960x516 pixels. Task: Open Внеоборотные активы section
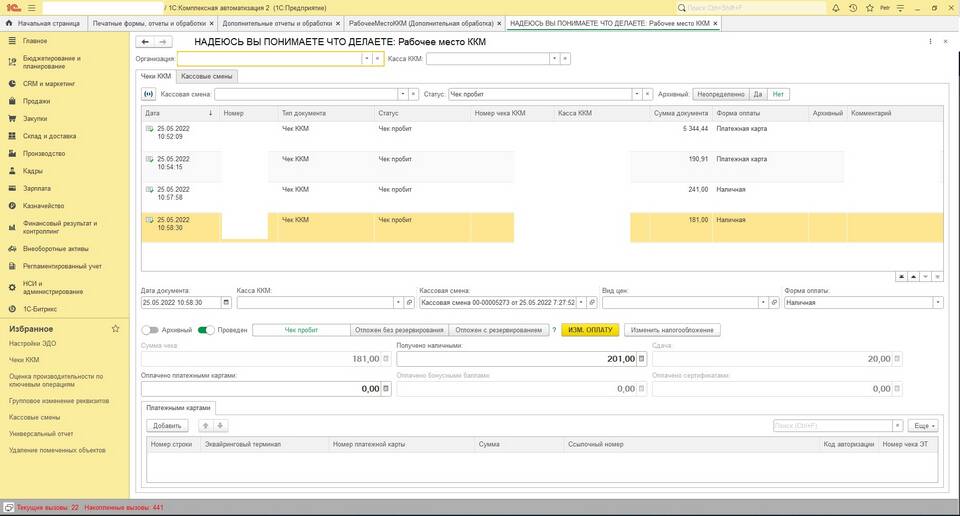click(56, 249)
